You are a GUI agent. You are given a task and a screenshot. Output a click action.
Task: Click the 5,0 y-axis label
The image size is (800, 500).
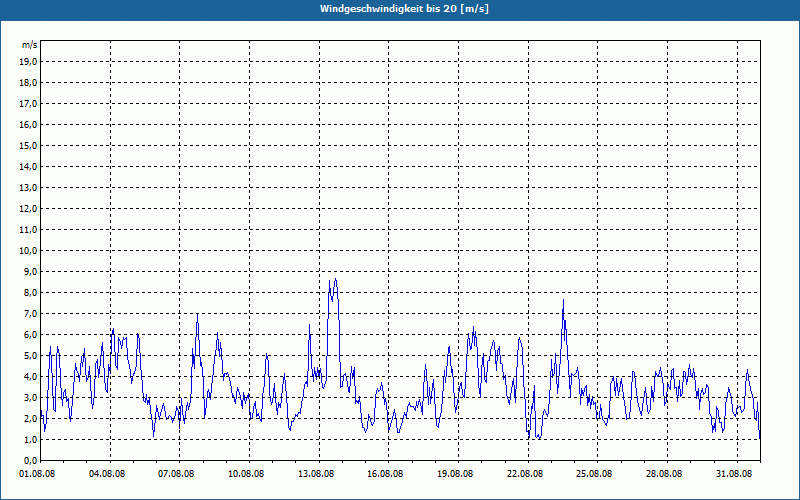(x=30, y=355)
